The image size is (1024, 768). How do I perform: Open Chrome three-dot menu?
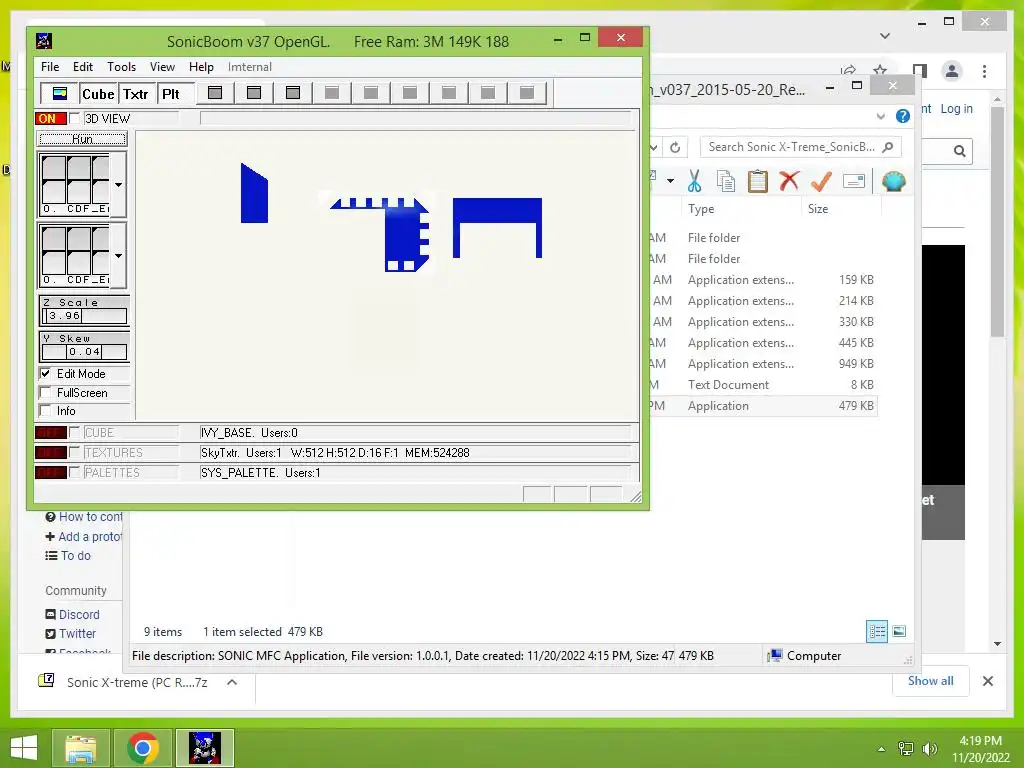click(984, 71)
